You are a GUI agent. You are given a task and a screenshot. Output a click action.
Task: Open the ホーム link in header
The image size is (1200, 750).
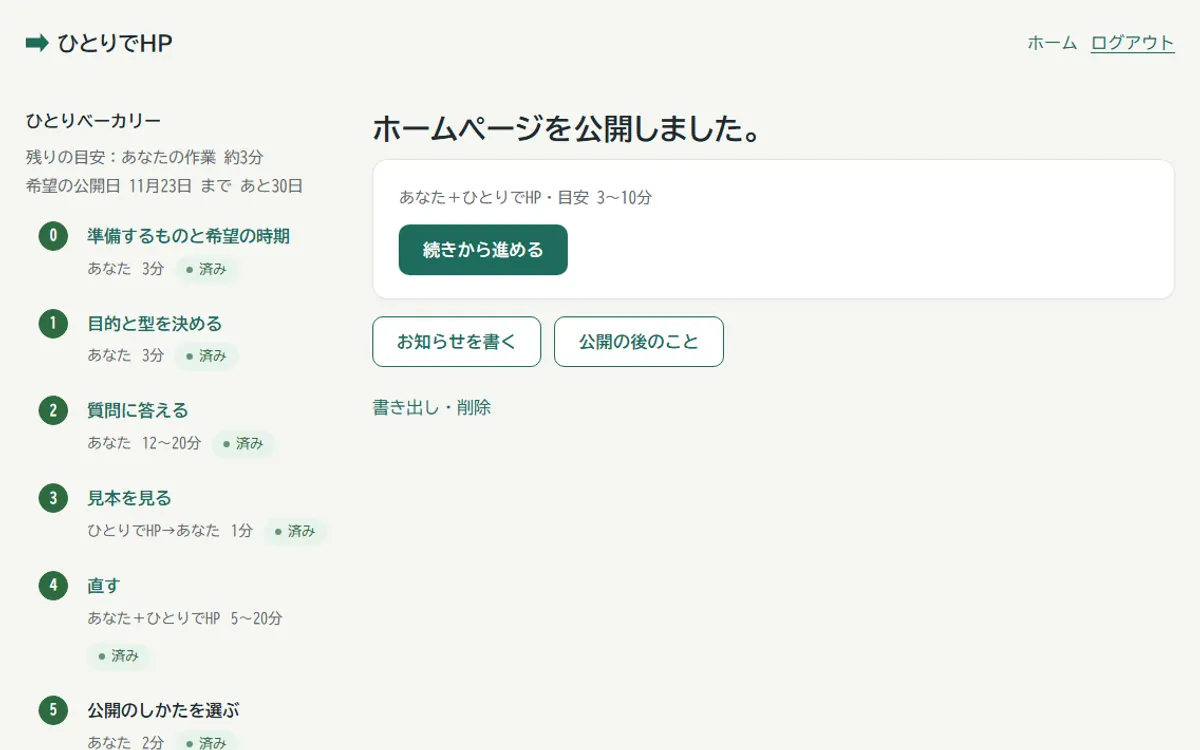(x=1052, y=43)
